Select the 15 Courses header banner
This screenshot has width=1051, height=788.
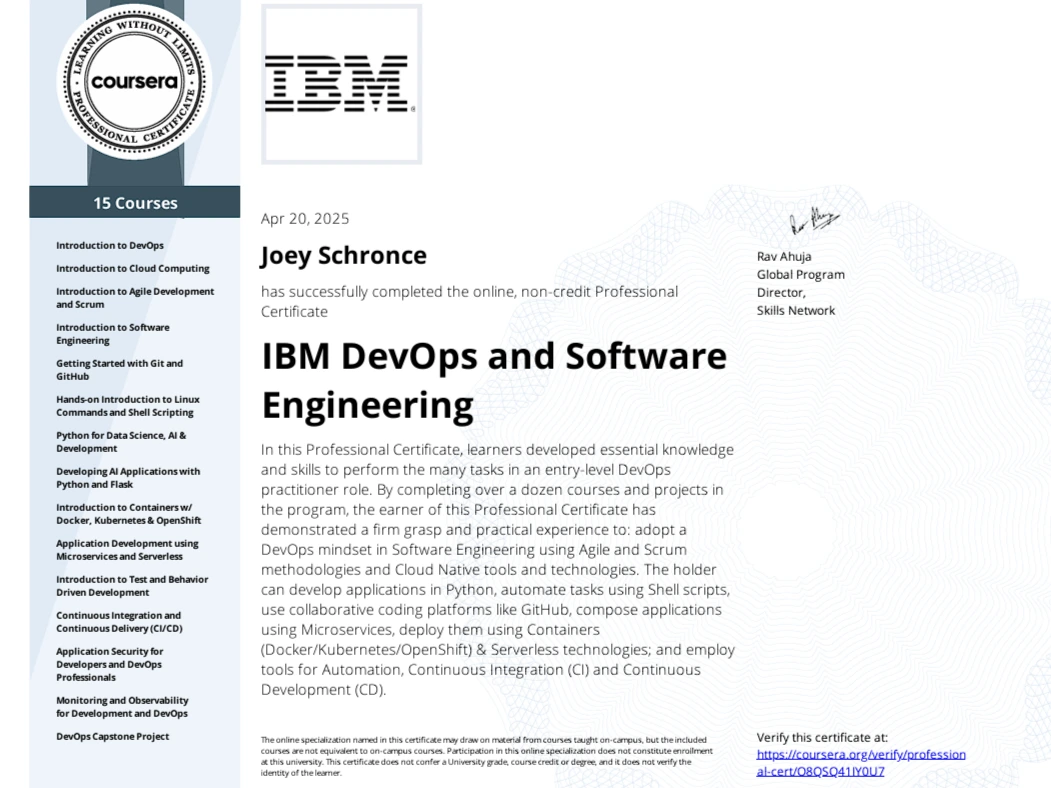pos(136,202)
